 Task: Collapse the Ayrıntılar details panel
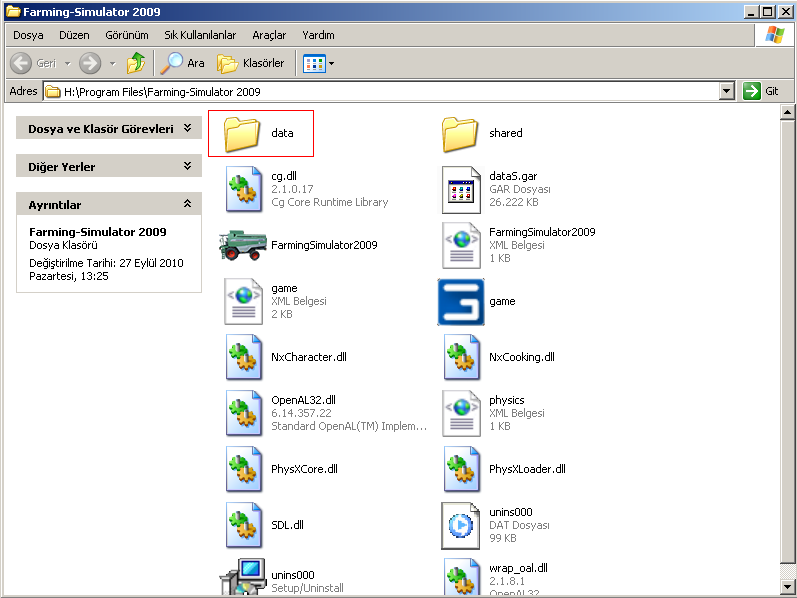[x=187, y=204]
